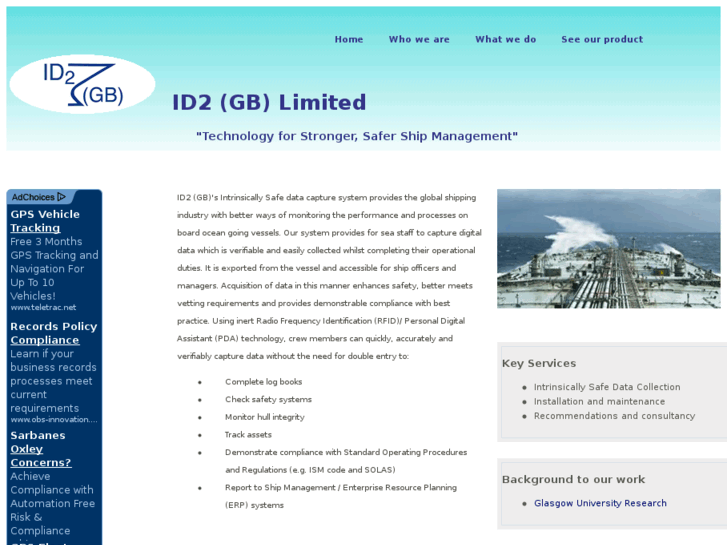The width and height of the screenshot is (727, 545).
Task: Click the Background to our work heading
Action: [x=573, y=479]
